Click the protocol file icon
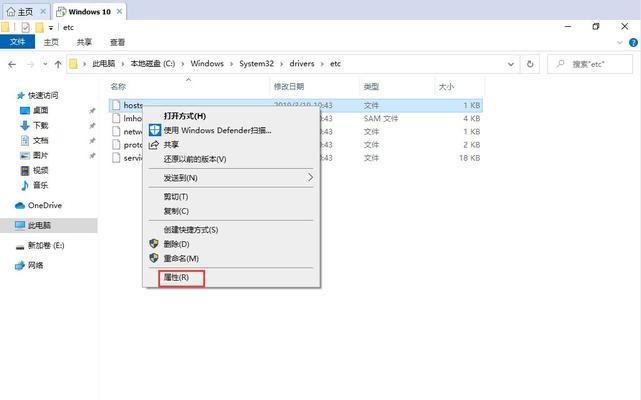 [116, 144]
